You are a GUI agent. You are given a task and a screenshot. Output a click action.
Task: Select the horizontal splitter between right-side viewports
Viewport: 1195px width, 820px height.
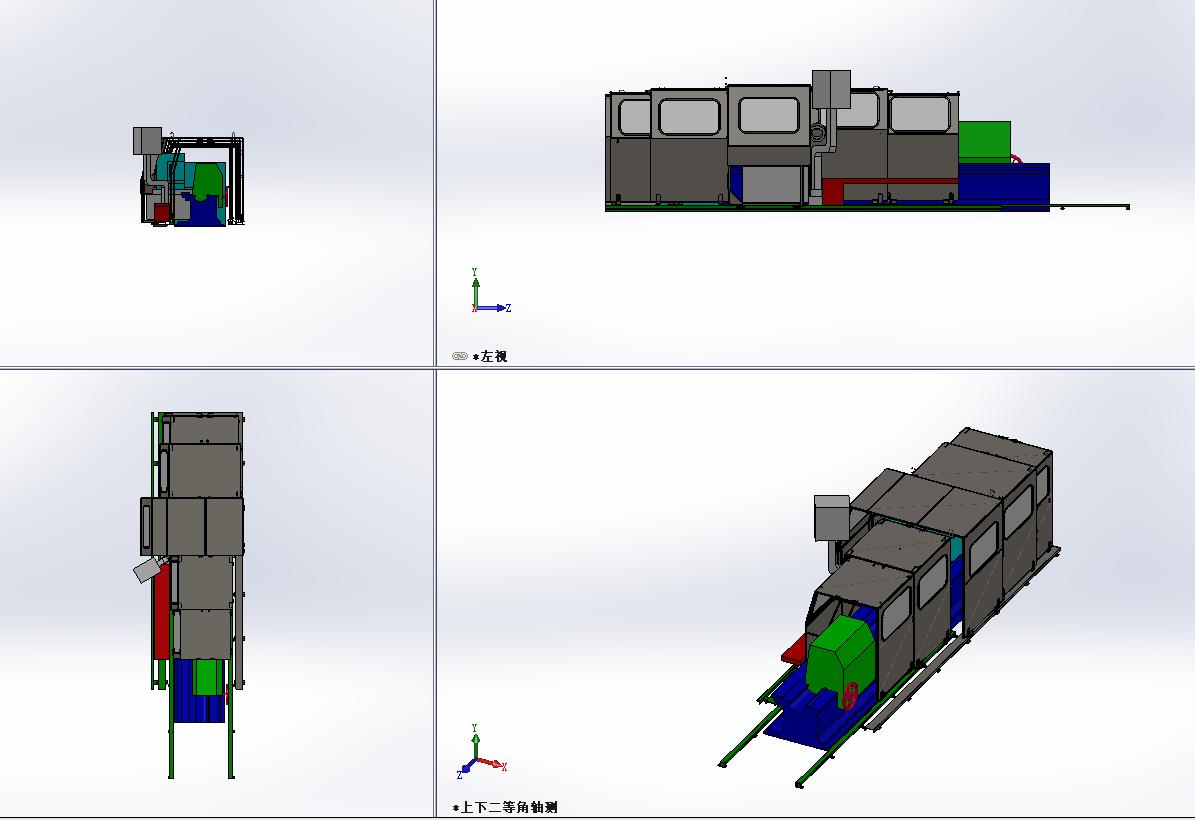815,368
